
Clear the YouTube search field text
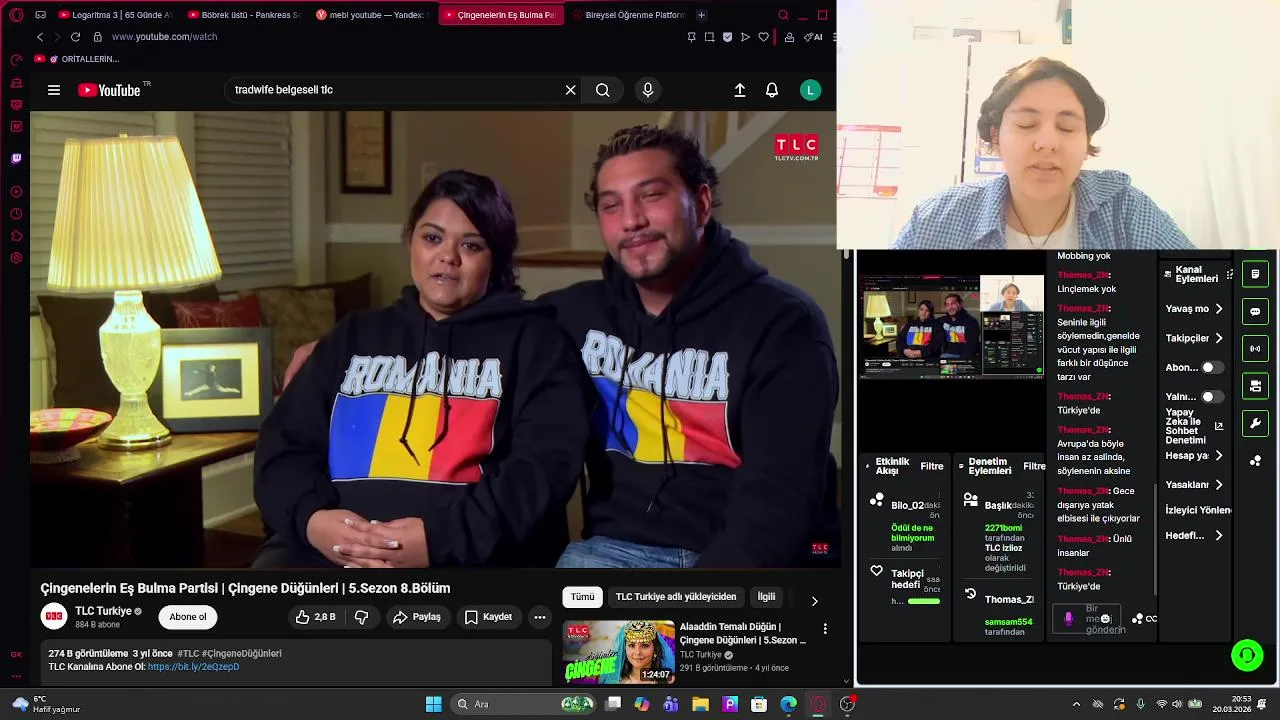click(570, 90)
